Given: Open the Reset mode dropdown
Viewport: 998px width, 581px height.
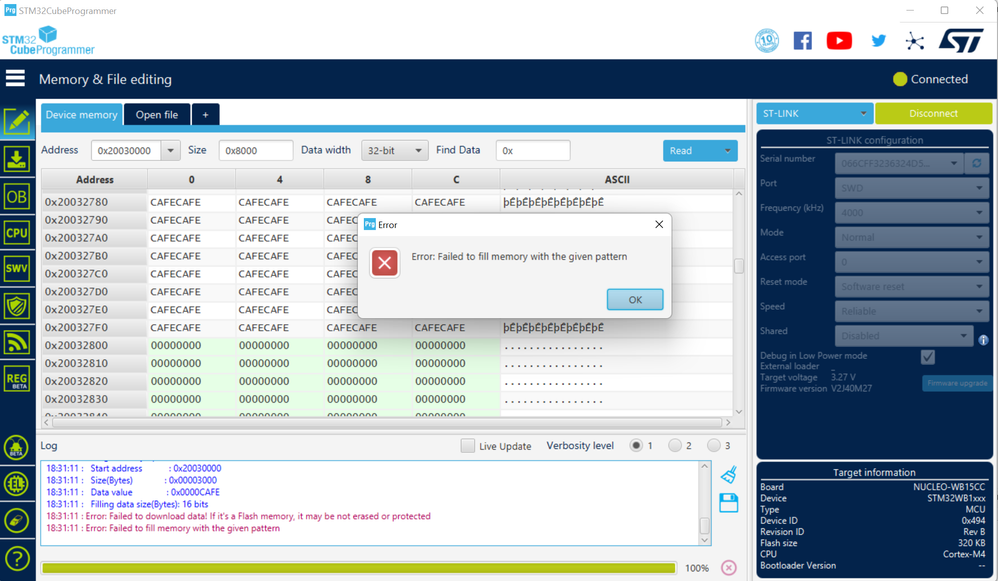Looking at the screenshot, I should pos(911,286).
